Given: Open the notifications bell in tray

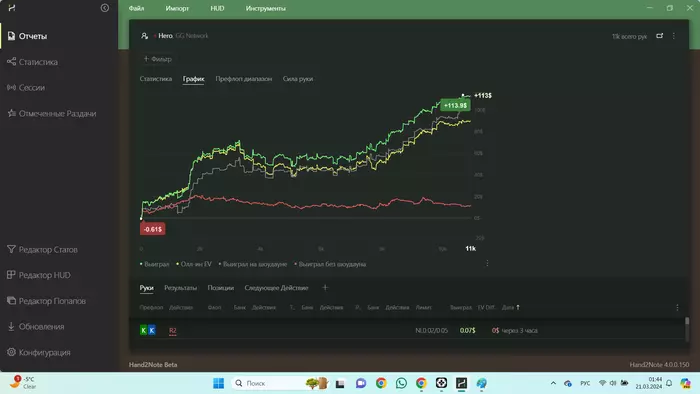Looking at the screenshot, I should click(x=669, y=383).
